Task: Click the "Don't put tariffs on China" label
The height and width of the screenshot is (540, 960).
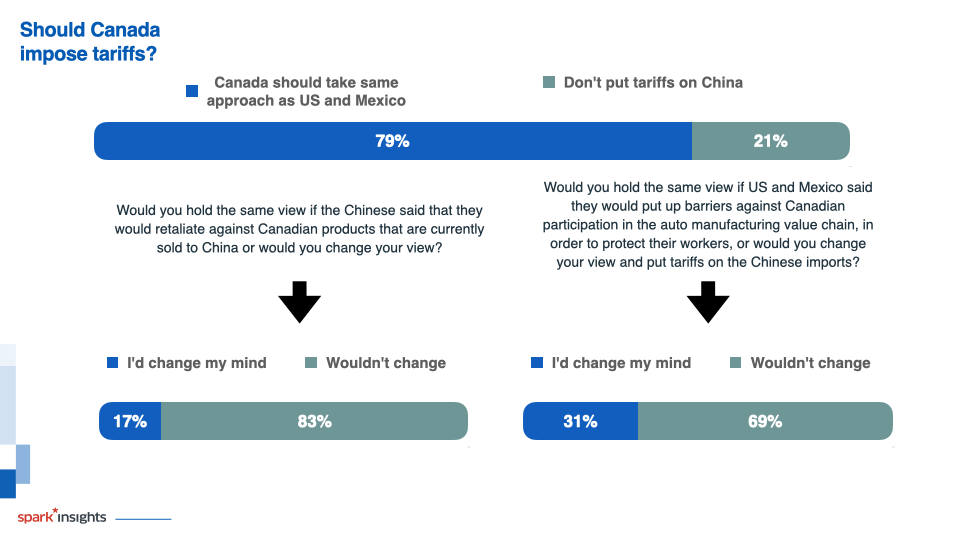Action: tap(653, 83)
